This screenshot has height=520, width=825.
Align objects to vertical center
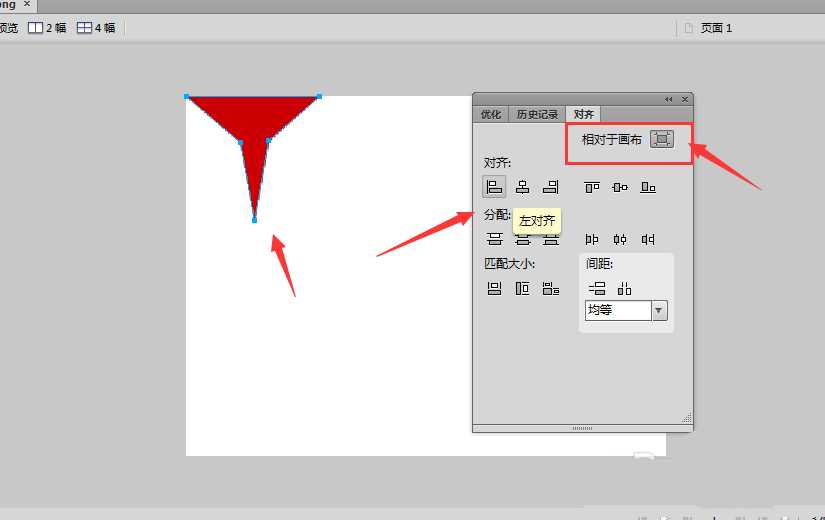coord(620,187)
